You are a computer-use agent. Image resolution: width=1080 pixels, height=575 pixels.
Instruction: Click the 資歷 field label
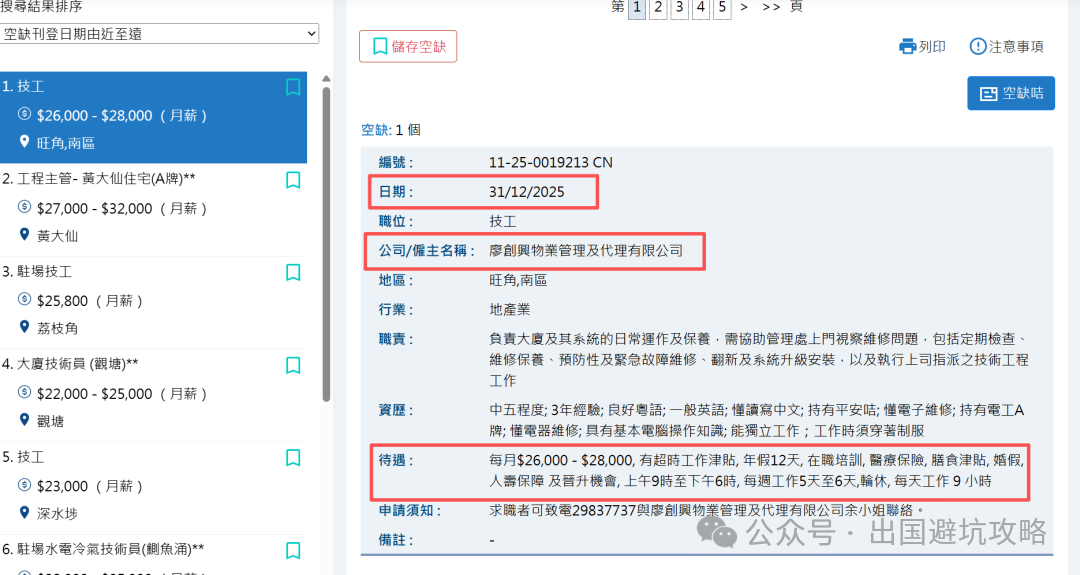coord(395,410)
